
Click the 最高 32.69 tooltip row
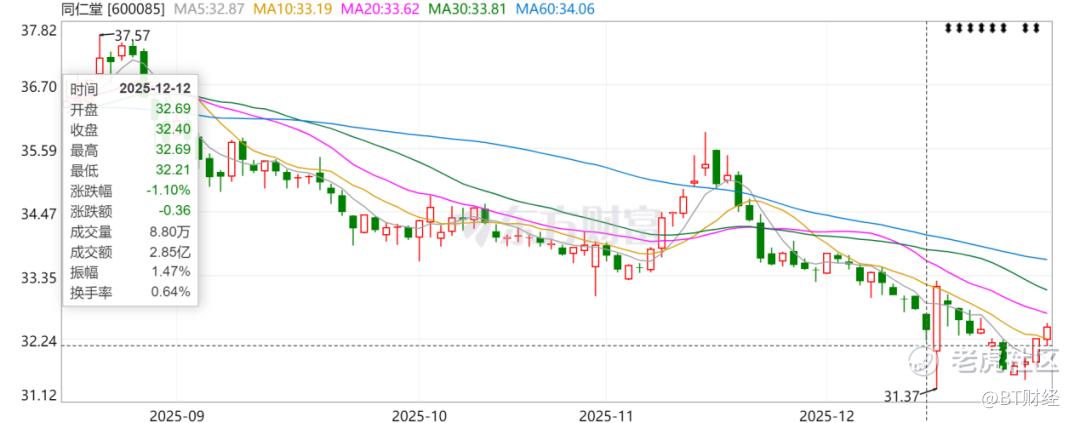point(130,149)
